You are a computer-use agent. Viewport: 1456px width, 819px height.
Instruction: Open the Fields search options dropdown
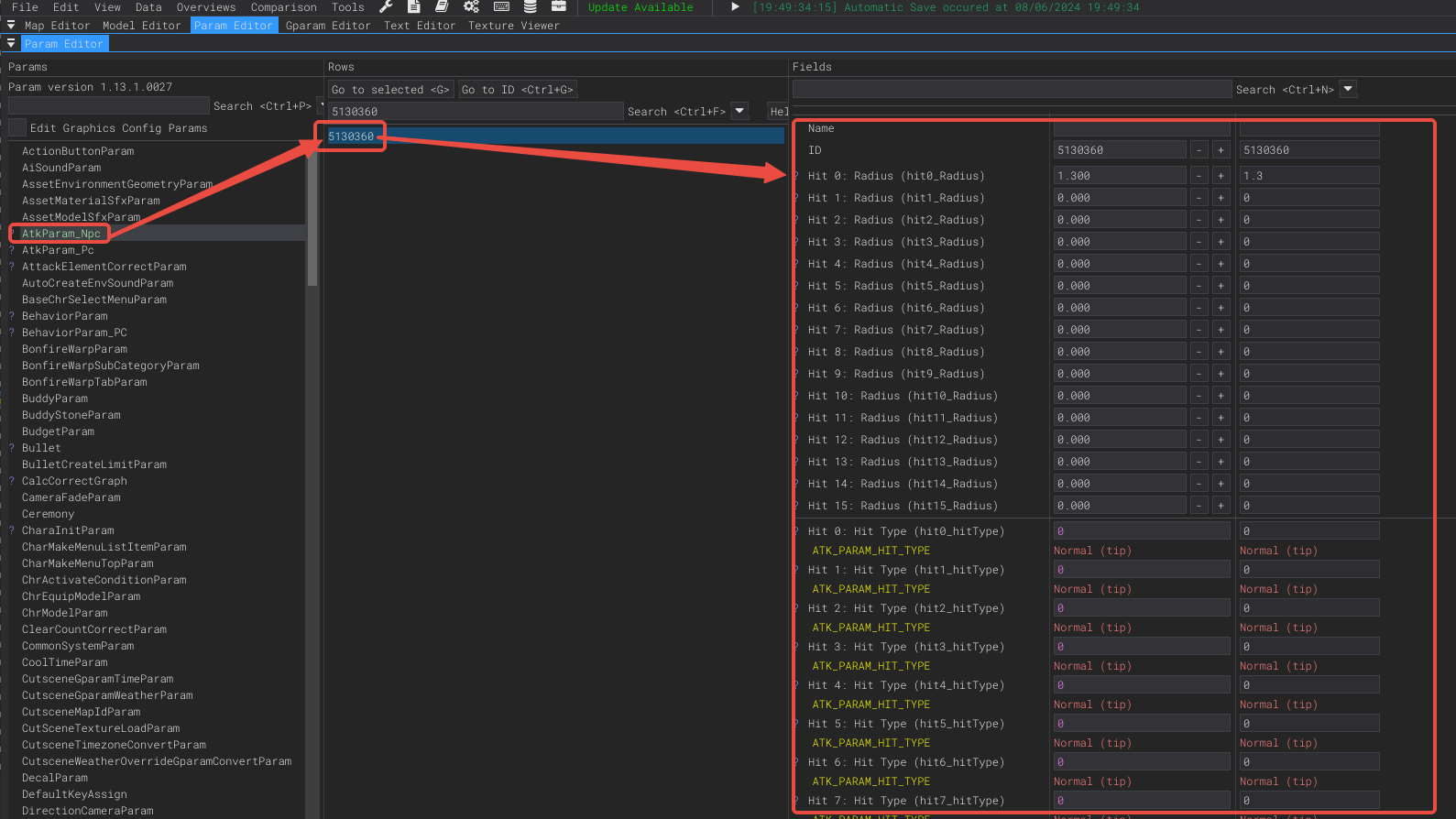tap(1348, 89)
